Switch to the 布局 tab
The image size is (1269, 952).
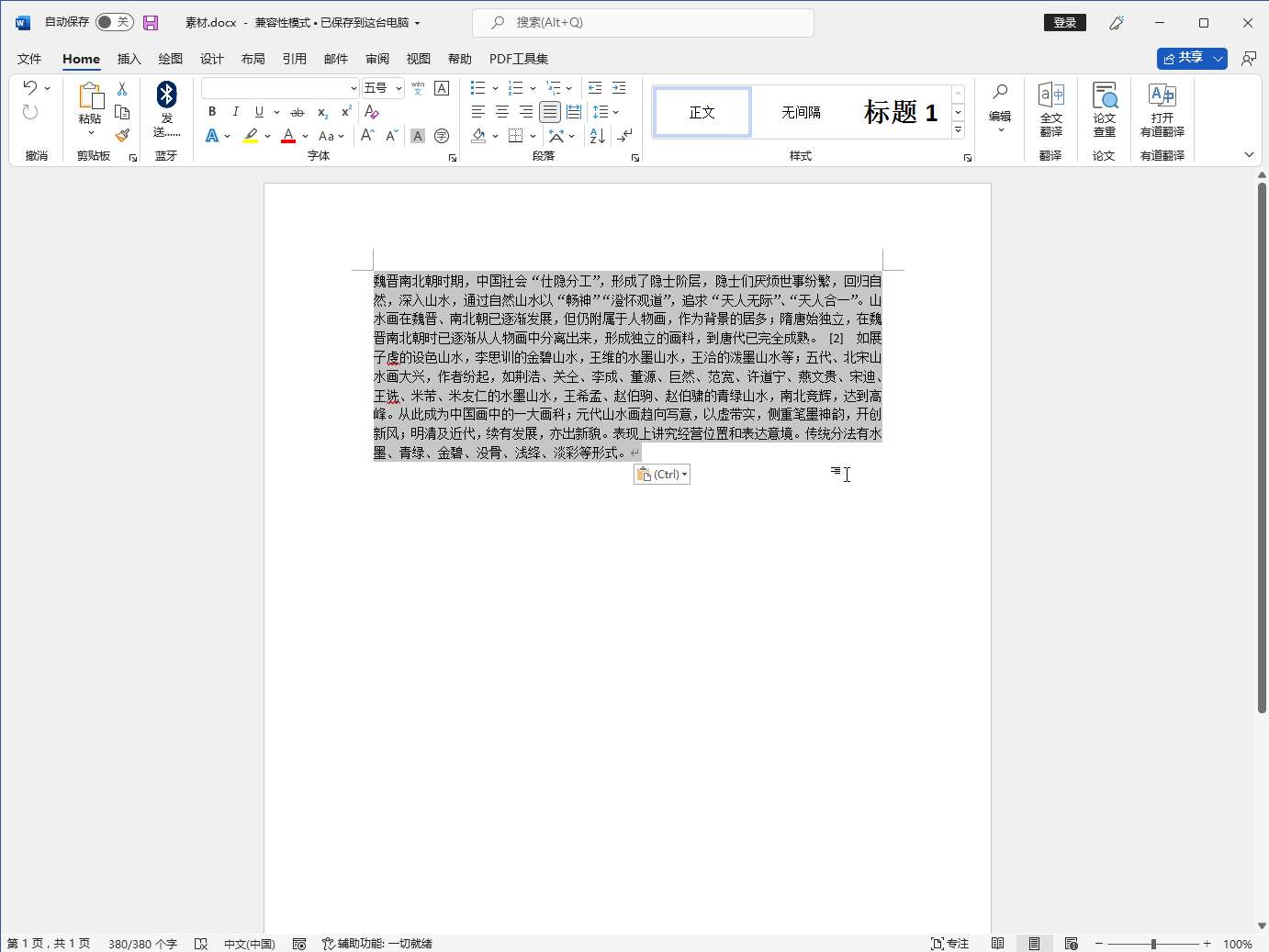pos(253,59)
